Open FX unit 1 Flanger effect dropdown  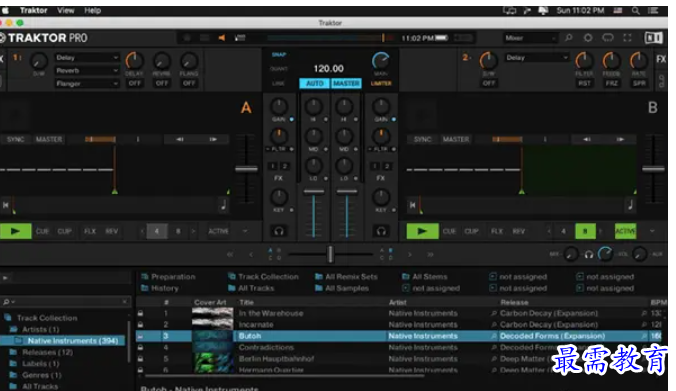pyautogui.click(x=87, y=83)
